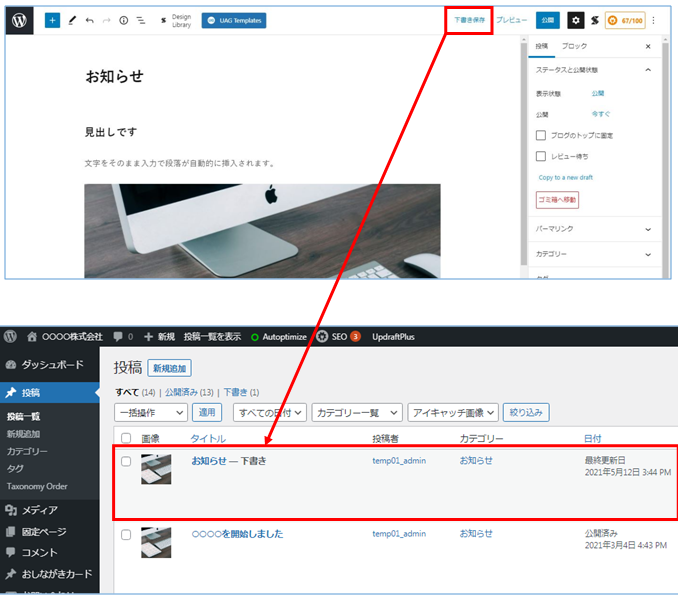Expand the カテゴリー sidebar section
This screenshot has height=600, width=678.
coord(593,254)
